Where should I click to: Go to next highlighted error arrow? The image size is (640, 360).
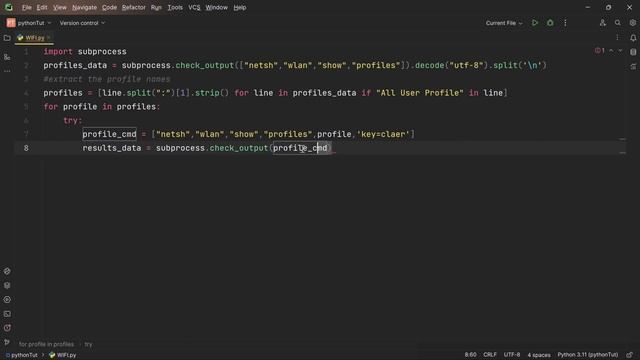(x=620, y=51)
